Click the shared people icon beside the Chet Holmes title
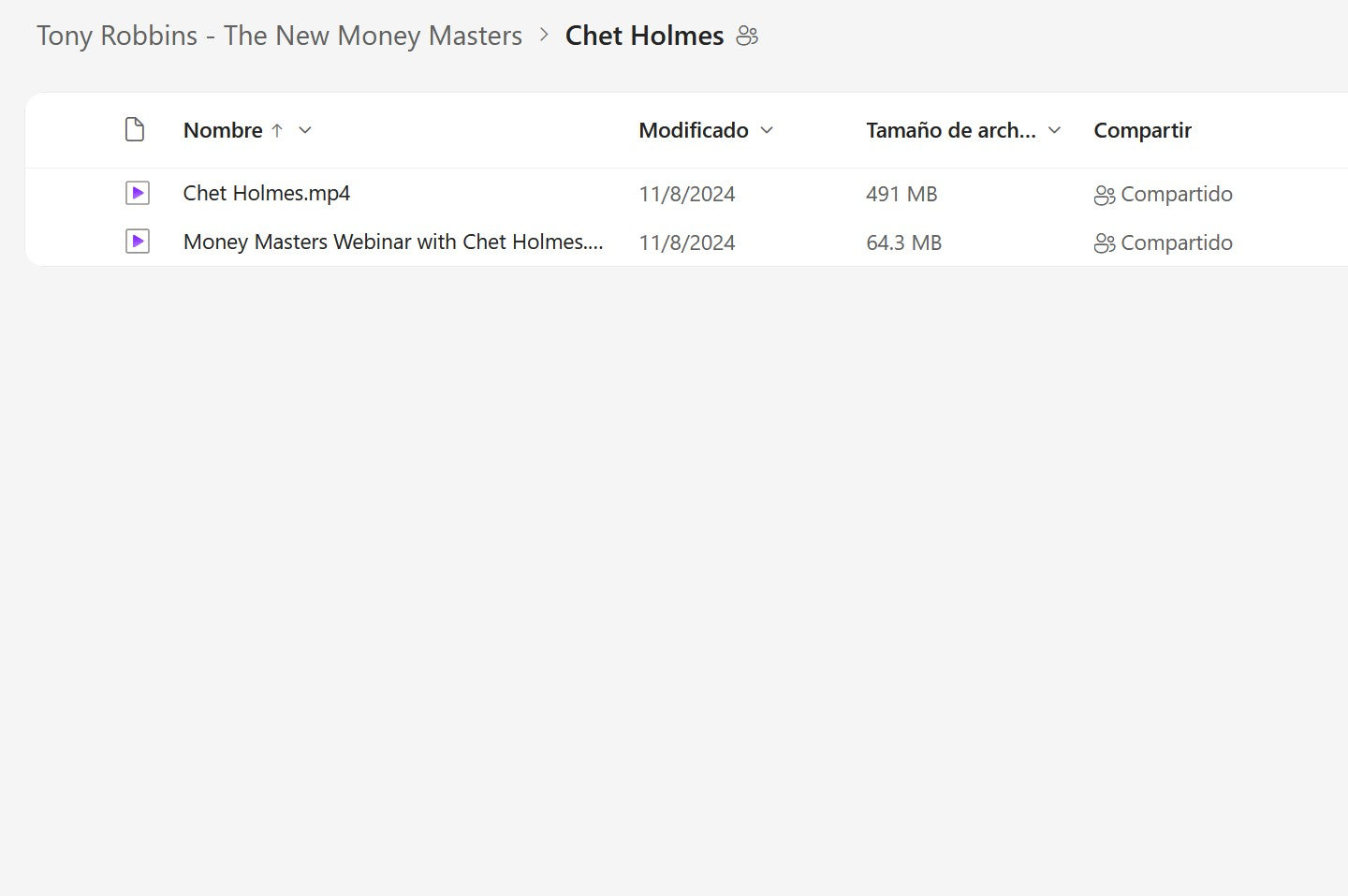The image size is (1348, 896). tap(747, 37)
